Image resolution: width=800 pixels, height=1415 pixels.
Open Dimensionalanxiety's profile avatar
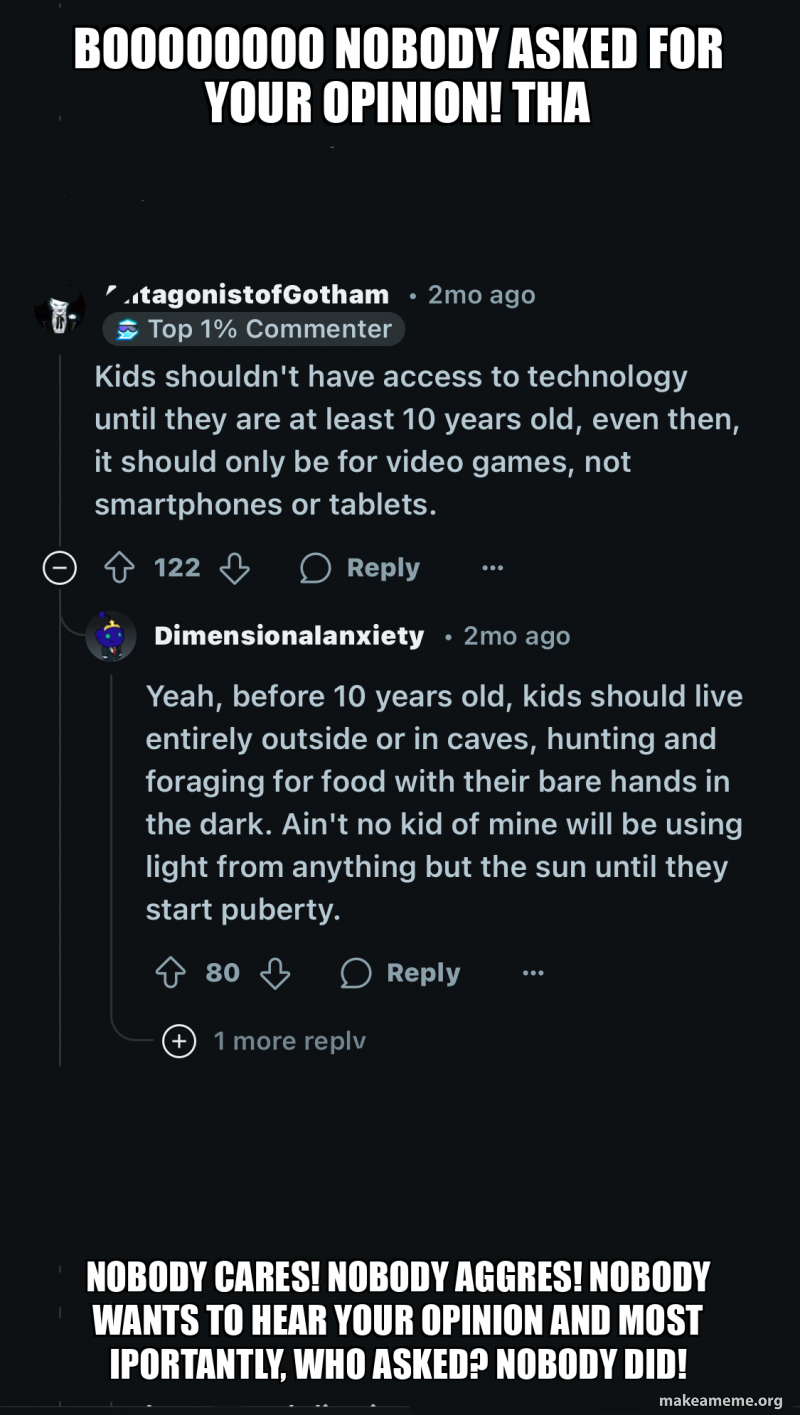(111, 636)
